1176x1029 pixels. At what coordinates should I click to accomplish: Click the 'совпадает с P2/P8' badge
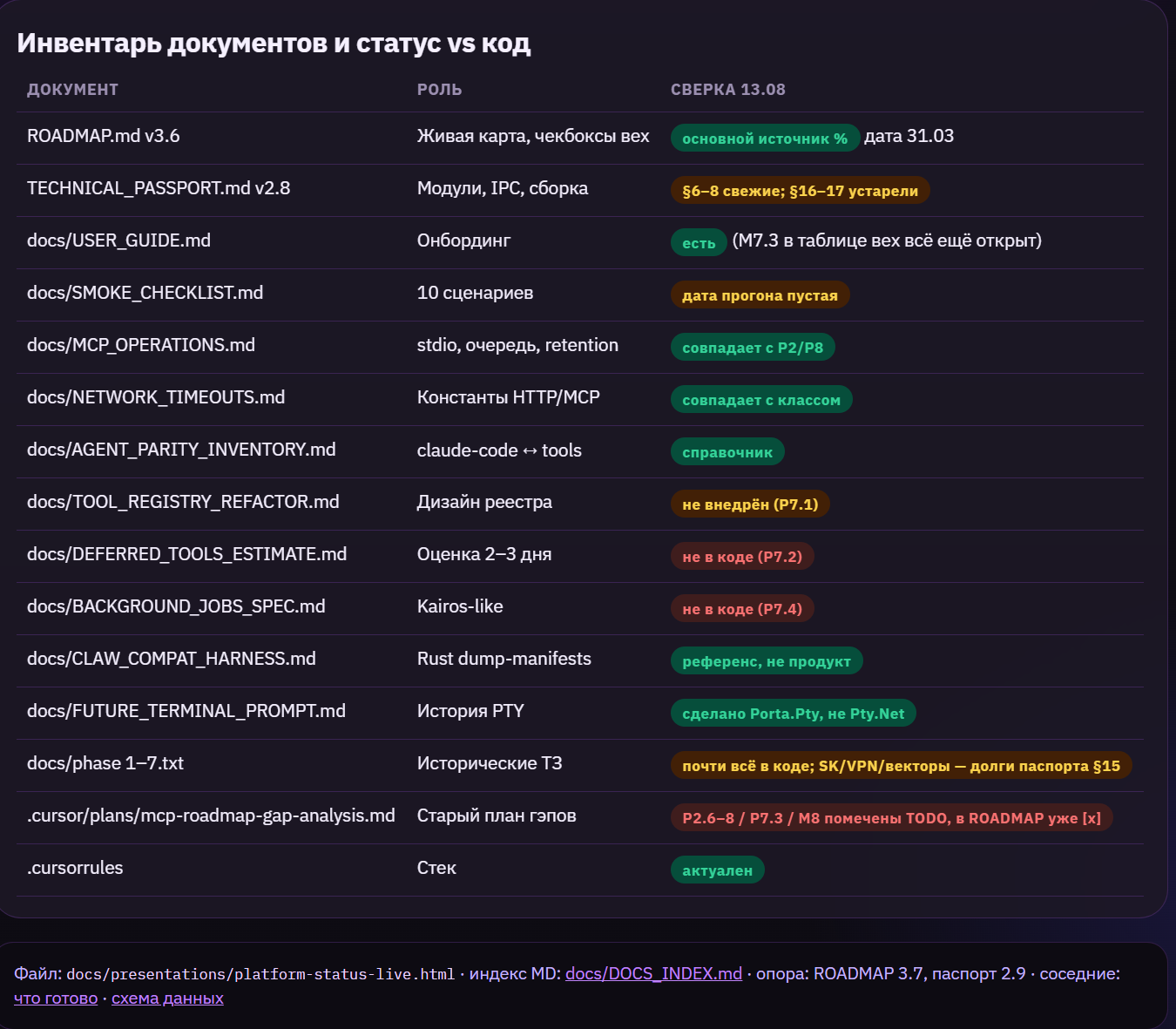coord(753,347)
